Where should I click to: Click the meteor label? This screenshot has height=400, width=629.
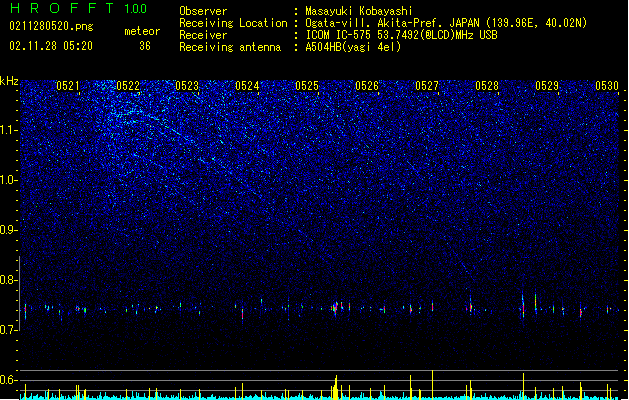pyautogui.click(x=142, y=31)
